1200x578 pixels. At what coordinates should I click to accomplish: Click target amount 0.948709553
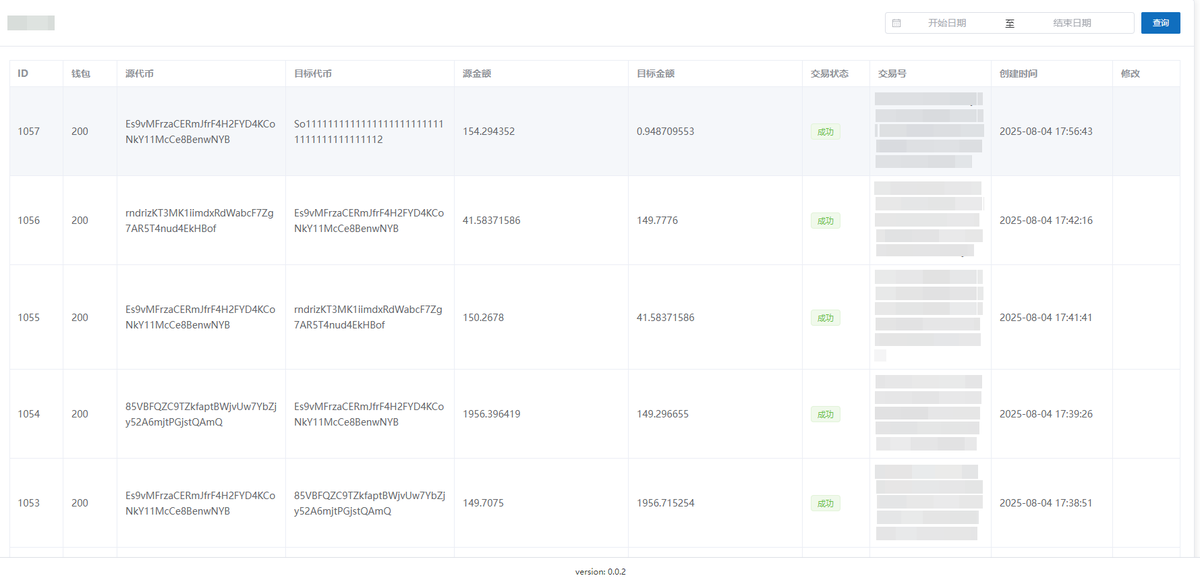click(665, 132)
